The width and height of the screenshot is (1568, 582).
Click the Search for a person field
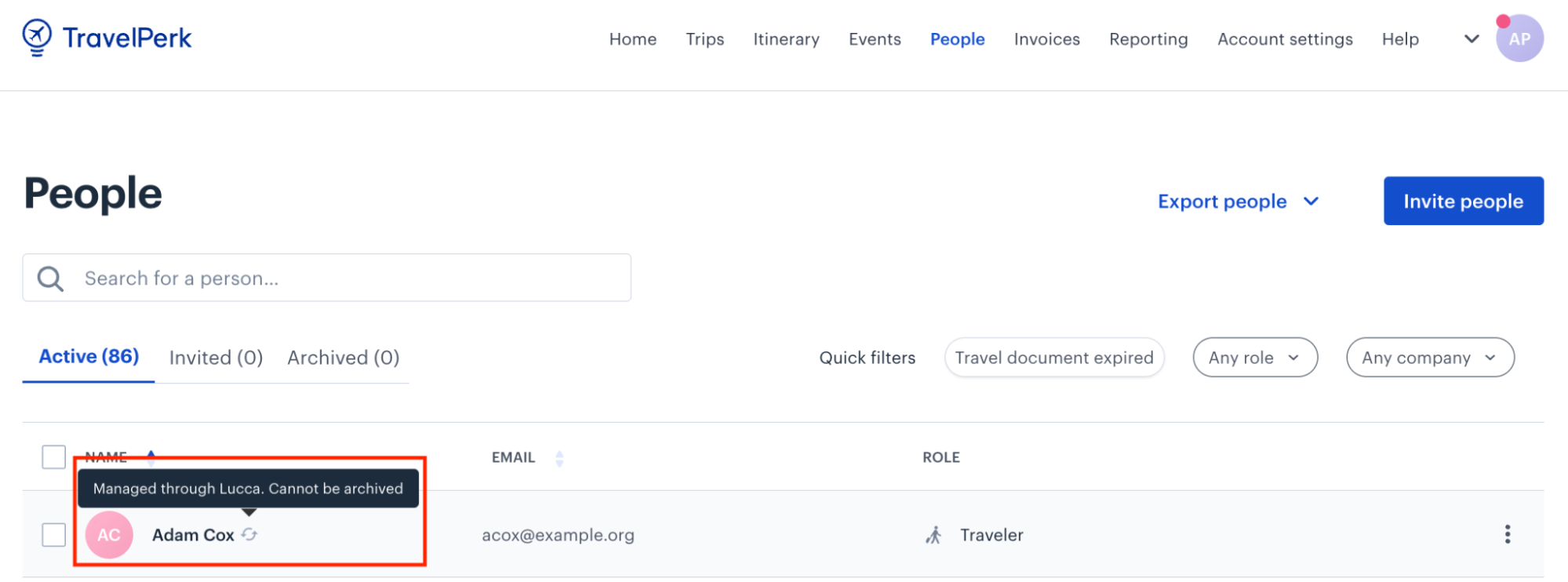point(327,278)
